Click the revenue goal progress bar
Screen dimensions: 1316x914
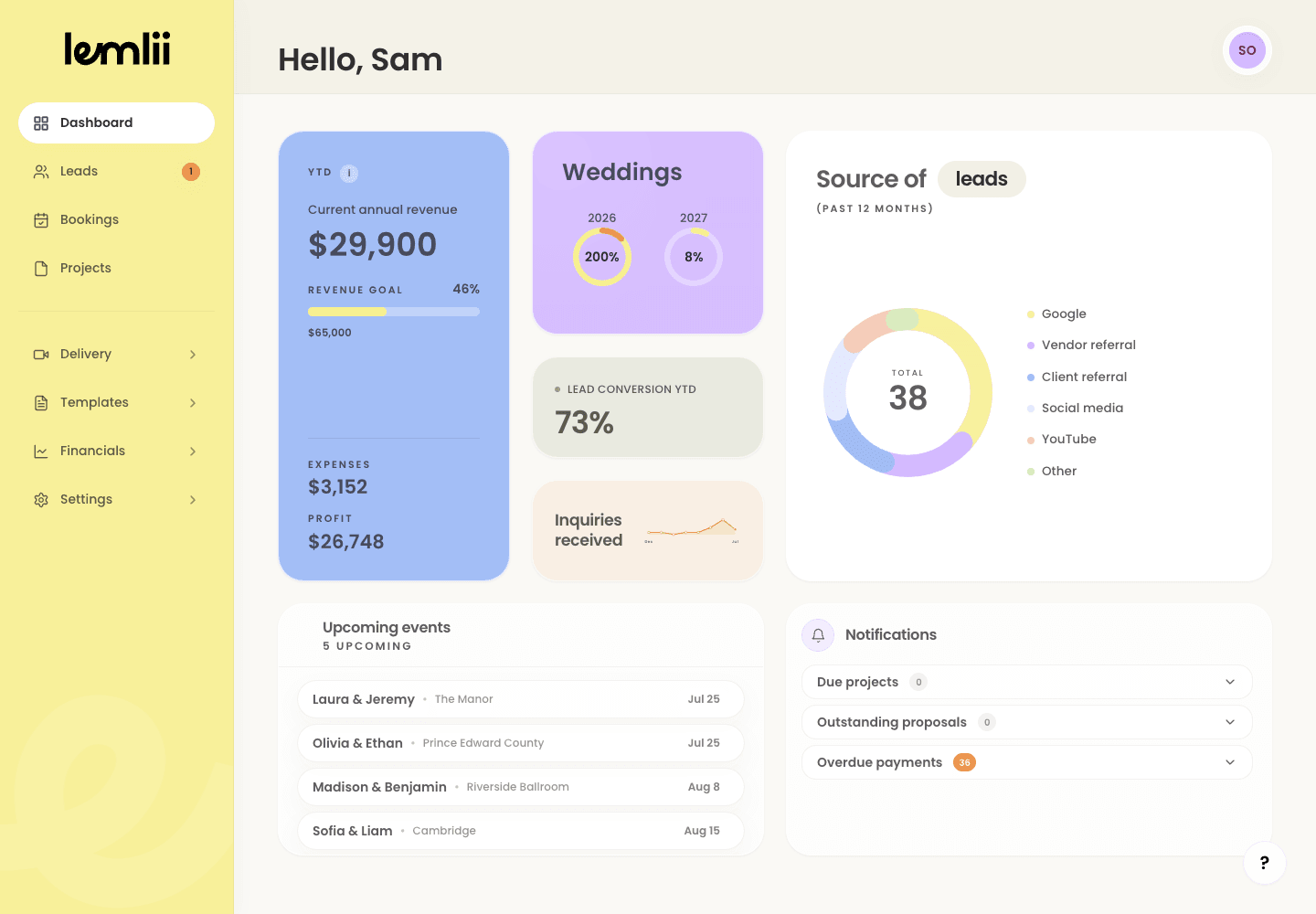tap(394, 312)
